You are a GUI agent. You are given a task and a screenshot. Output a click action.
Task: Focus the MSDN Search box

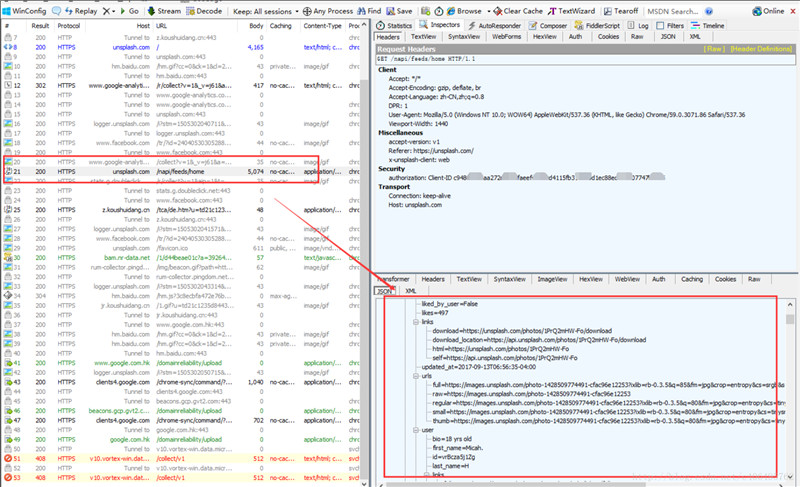[x=672, y=11]
